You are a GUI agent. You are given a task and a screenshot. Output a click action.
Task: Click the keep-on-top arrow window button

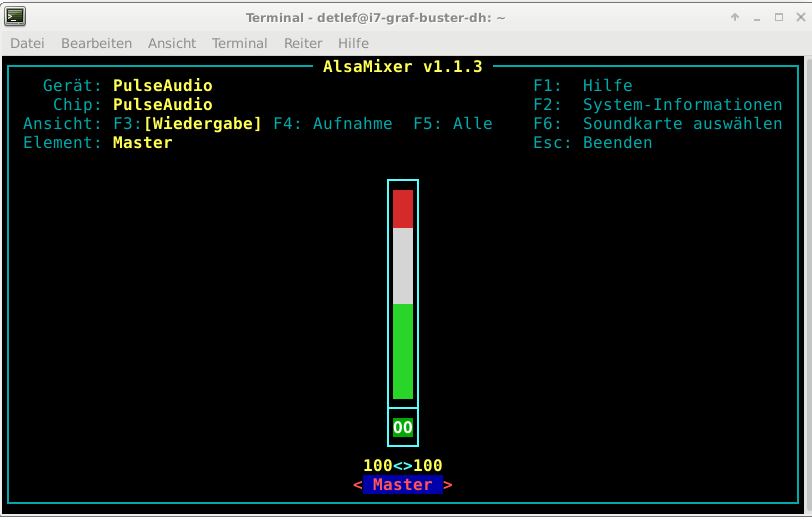(x=735, y=17)
